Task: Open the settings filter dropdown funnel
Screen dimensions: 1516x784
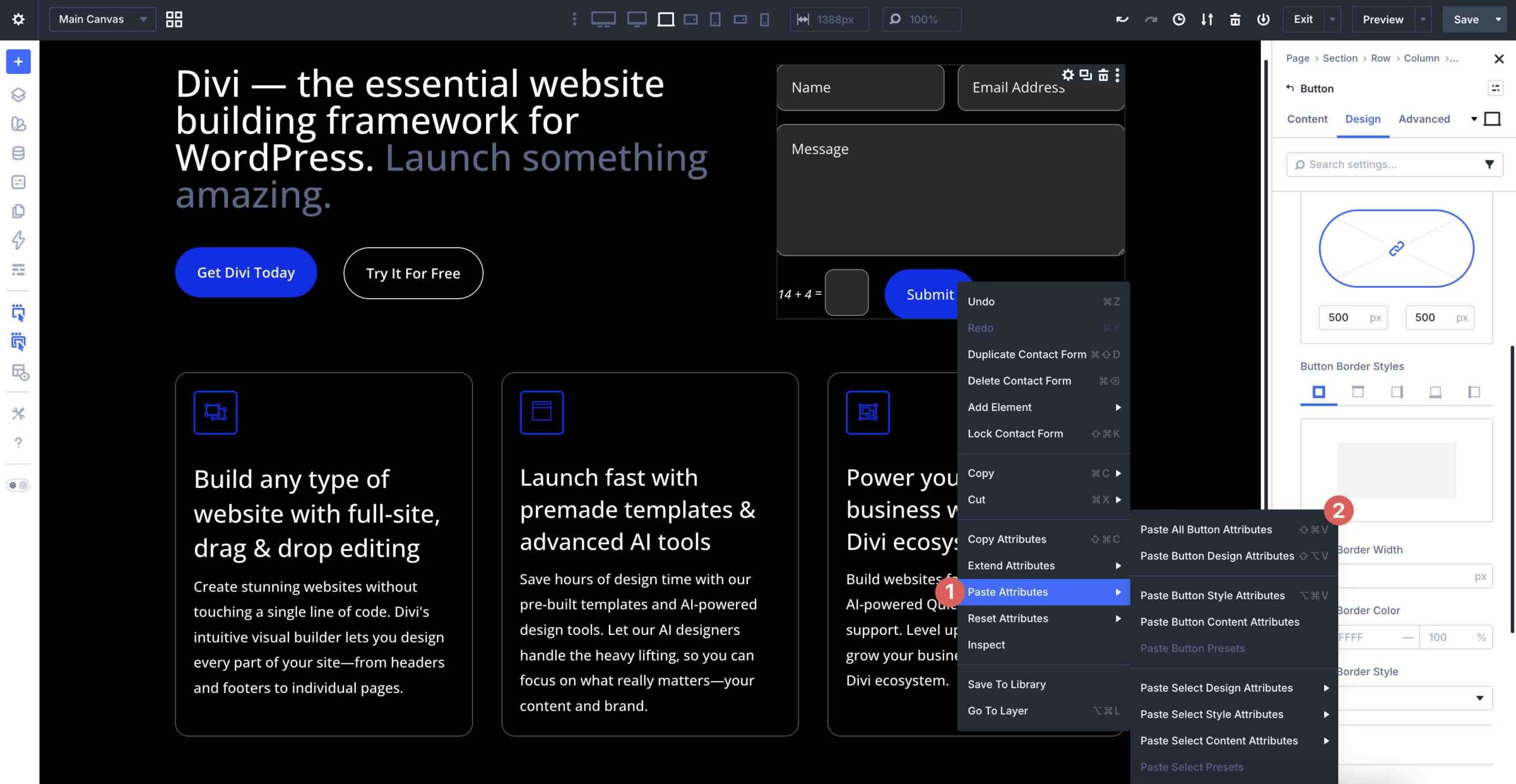Action: pos(1489,164)
